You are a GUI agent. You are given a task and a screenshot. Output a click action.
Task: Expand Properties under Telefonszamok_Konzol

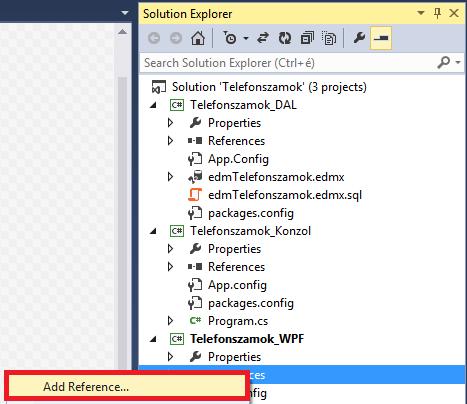coord(170,249)
